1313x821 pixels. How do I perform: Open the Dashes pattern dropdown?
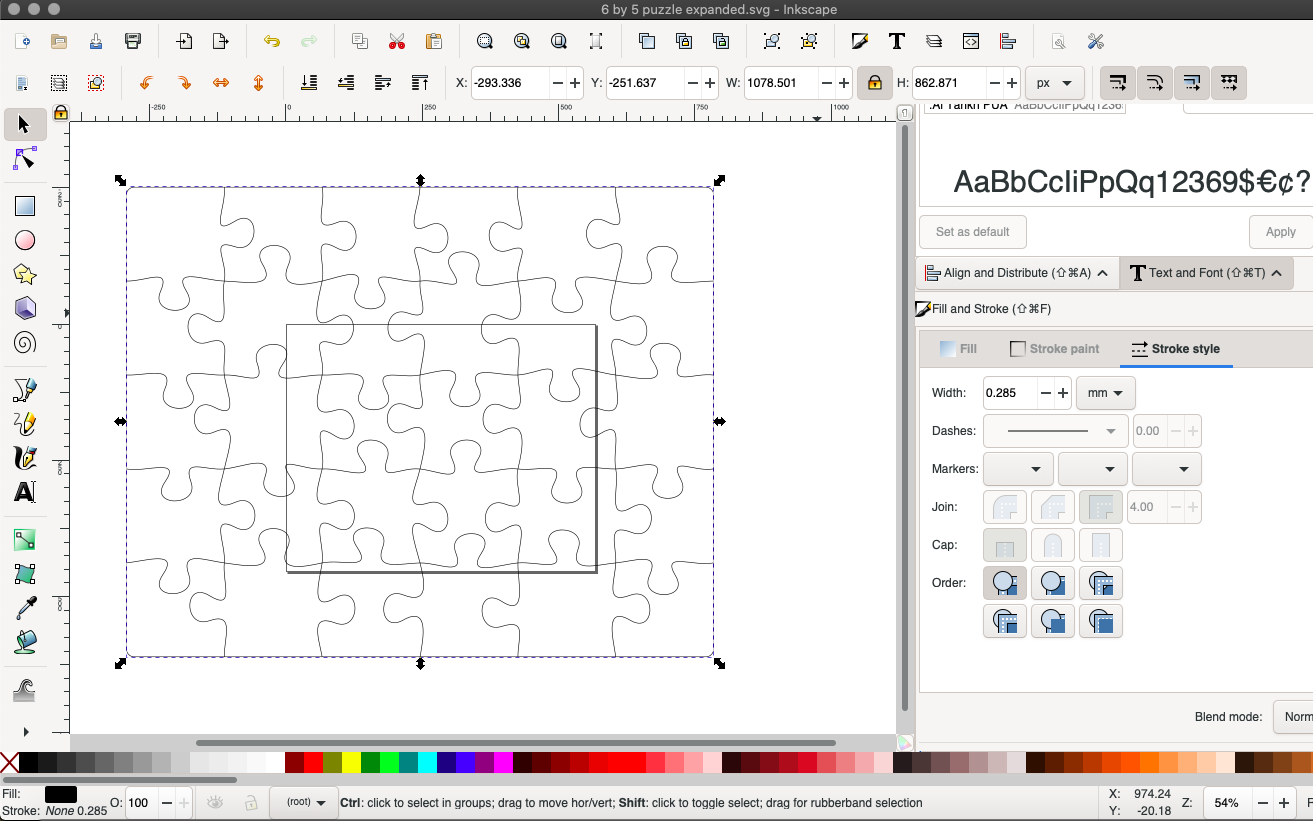coord(1055,431)
